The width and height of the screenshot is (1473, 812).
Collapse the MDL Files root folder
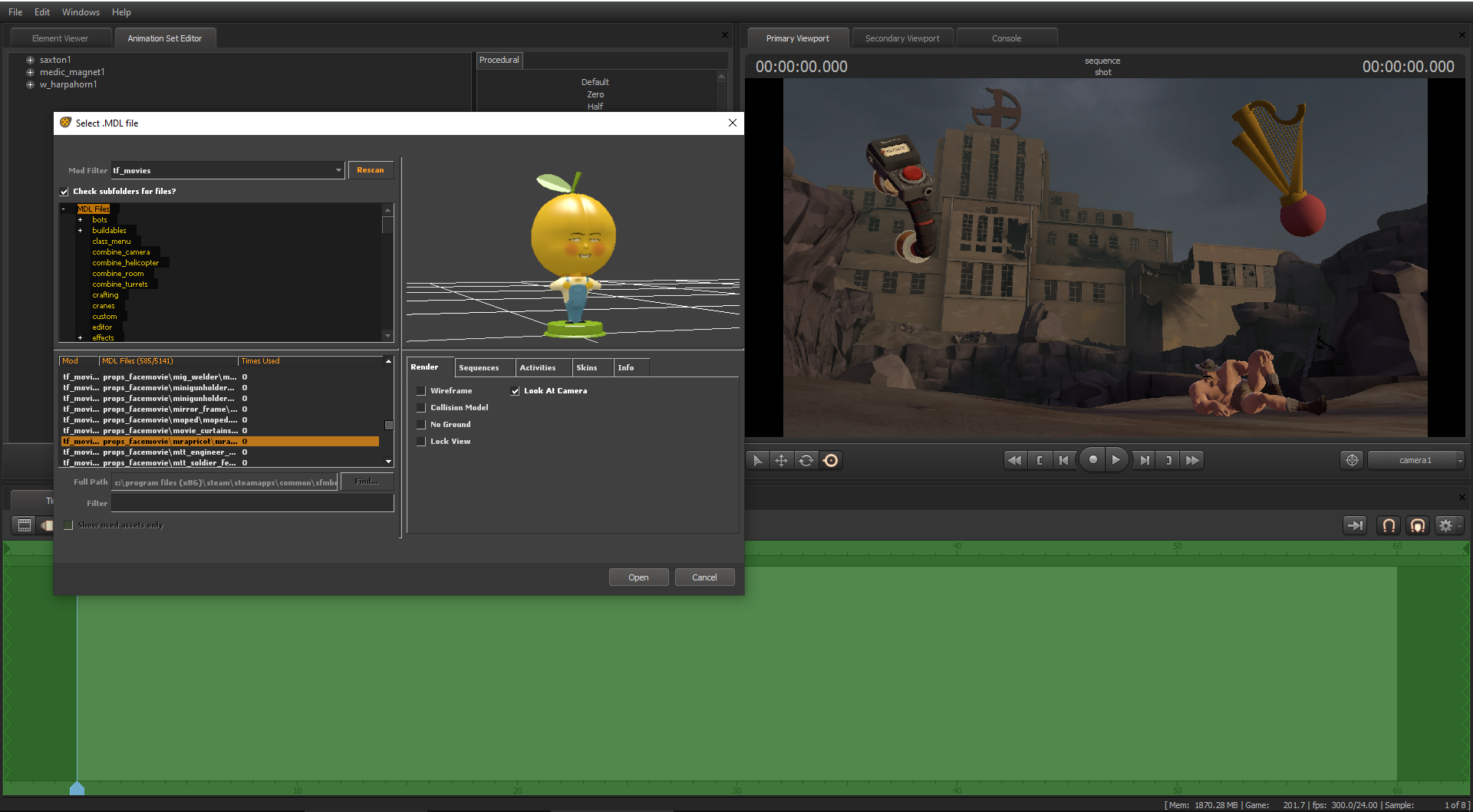pyautogui.click(x=64, y=209)
